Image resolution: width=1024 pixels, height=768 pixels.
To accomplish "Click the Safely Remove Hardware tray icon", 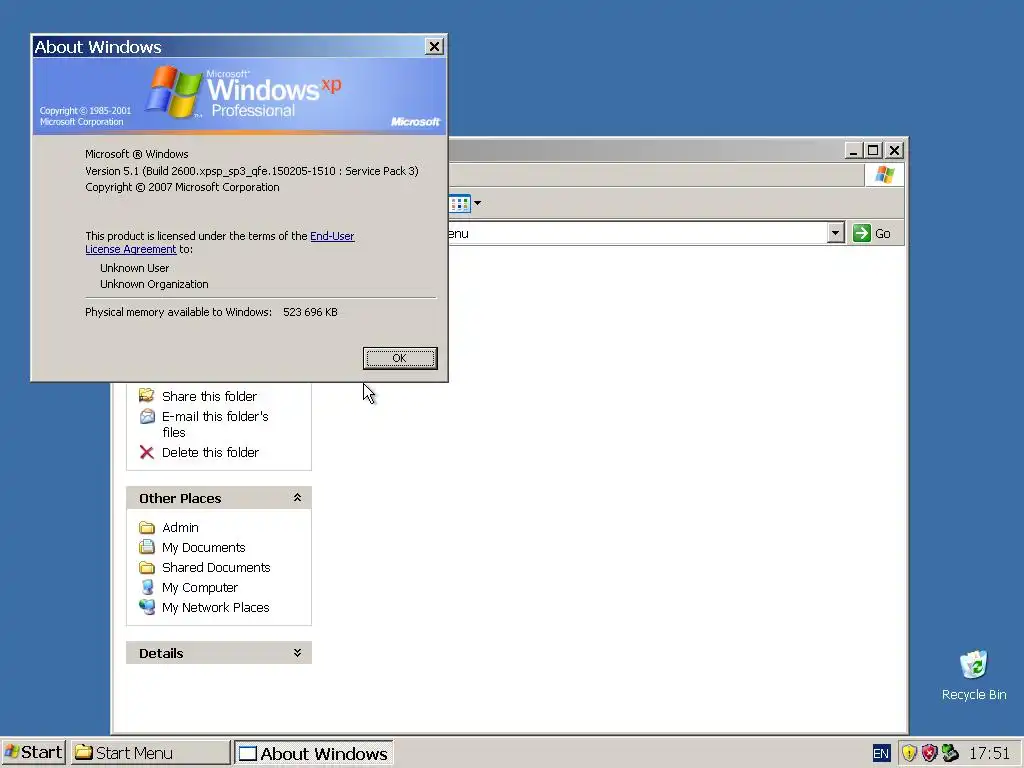I will coord(950,754).
